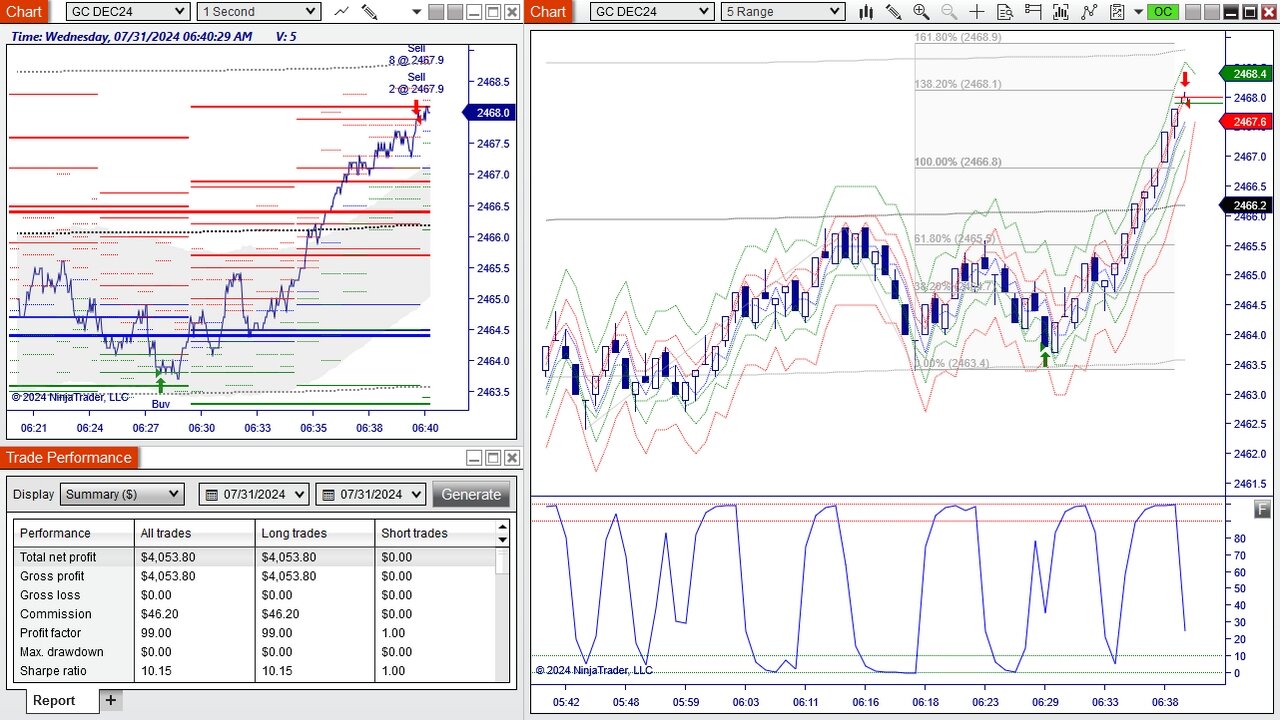
Task: Open end date 07/31/2024 dropdown arrow
Action: tap(415, 494)
